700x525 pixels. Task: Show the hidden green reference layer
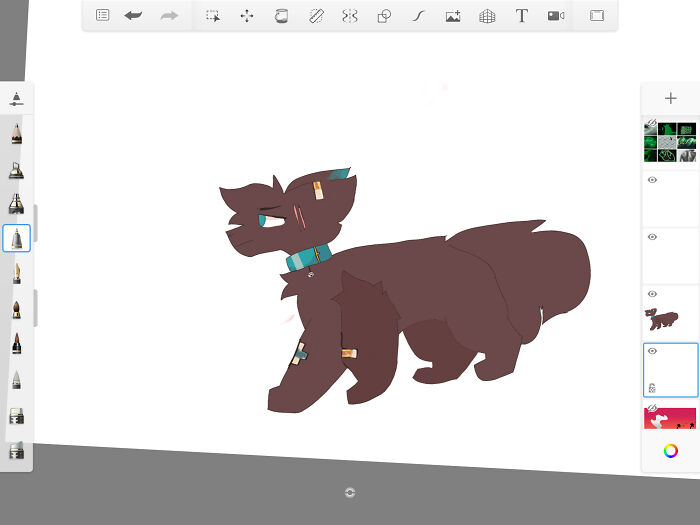coord(651,125)
